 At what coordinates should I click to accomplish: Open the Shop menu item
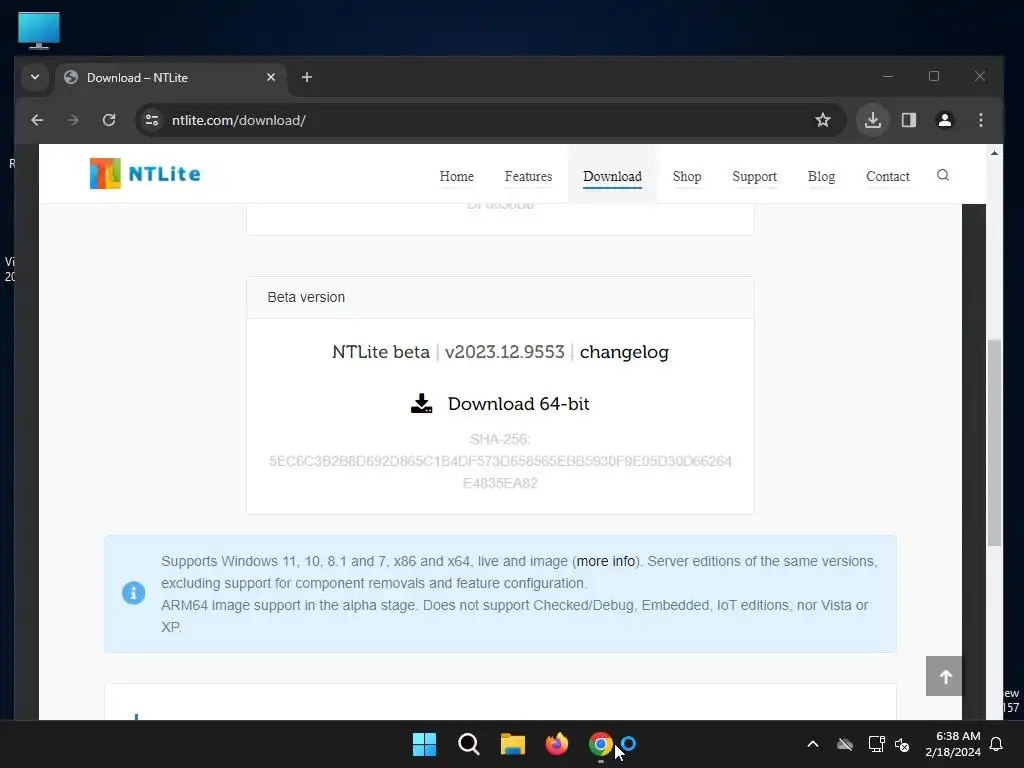coord(687,176)
